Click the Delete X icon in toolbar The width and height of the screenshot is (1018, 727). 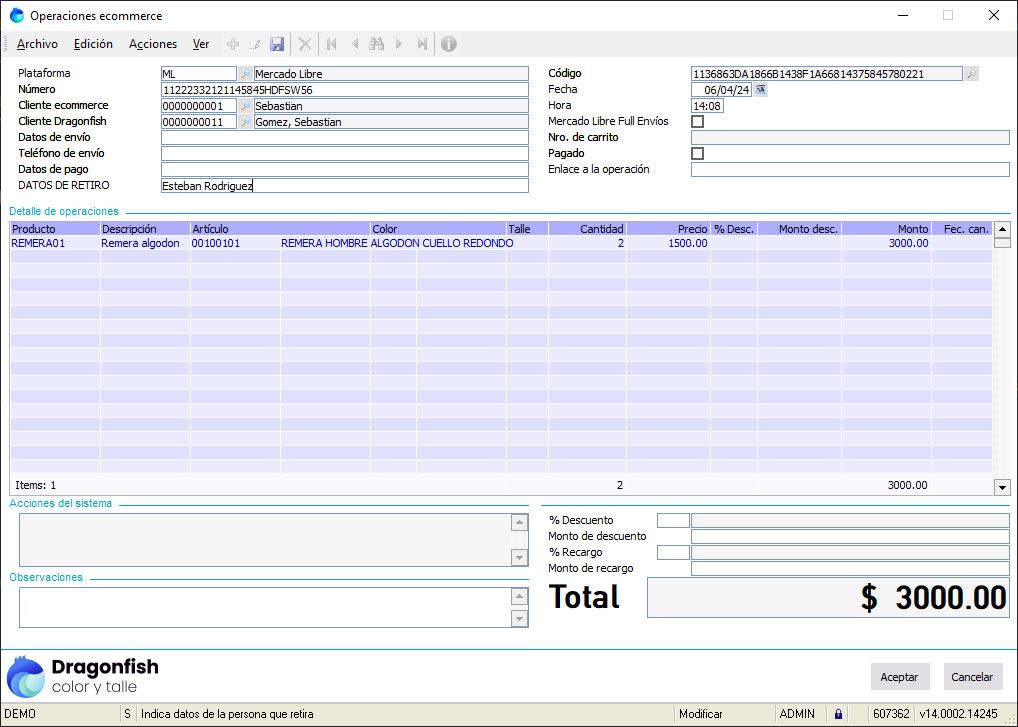pos(304,44)
